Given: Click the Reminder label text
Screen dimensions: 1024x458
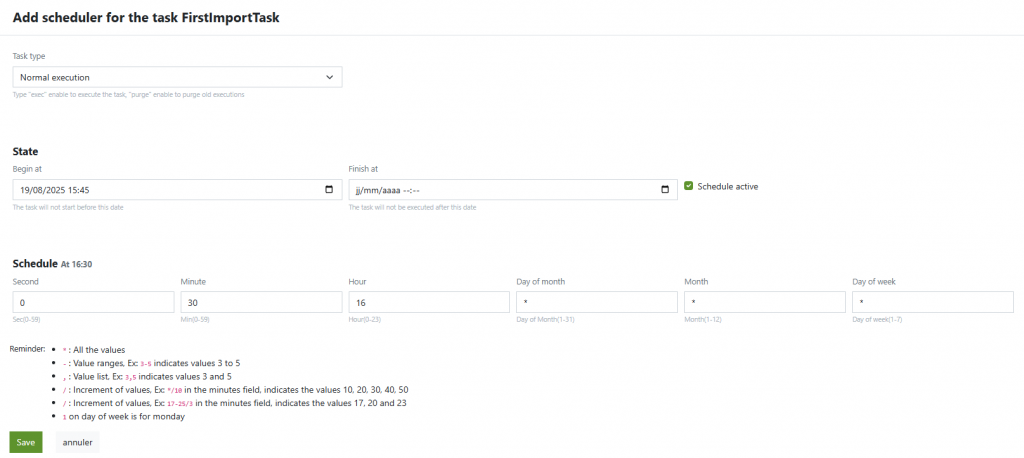Looking at the screenshot, I should click(30, 348).
